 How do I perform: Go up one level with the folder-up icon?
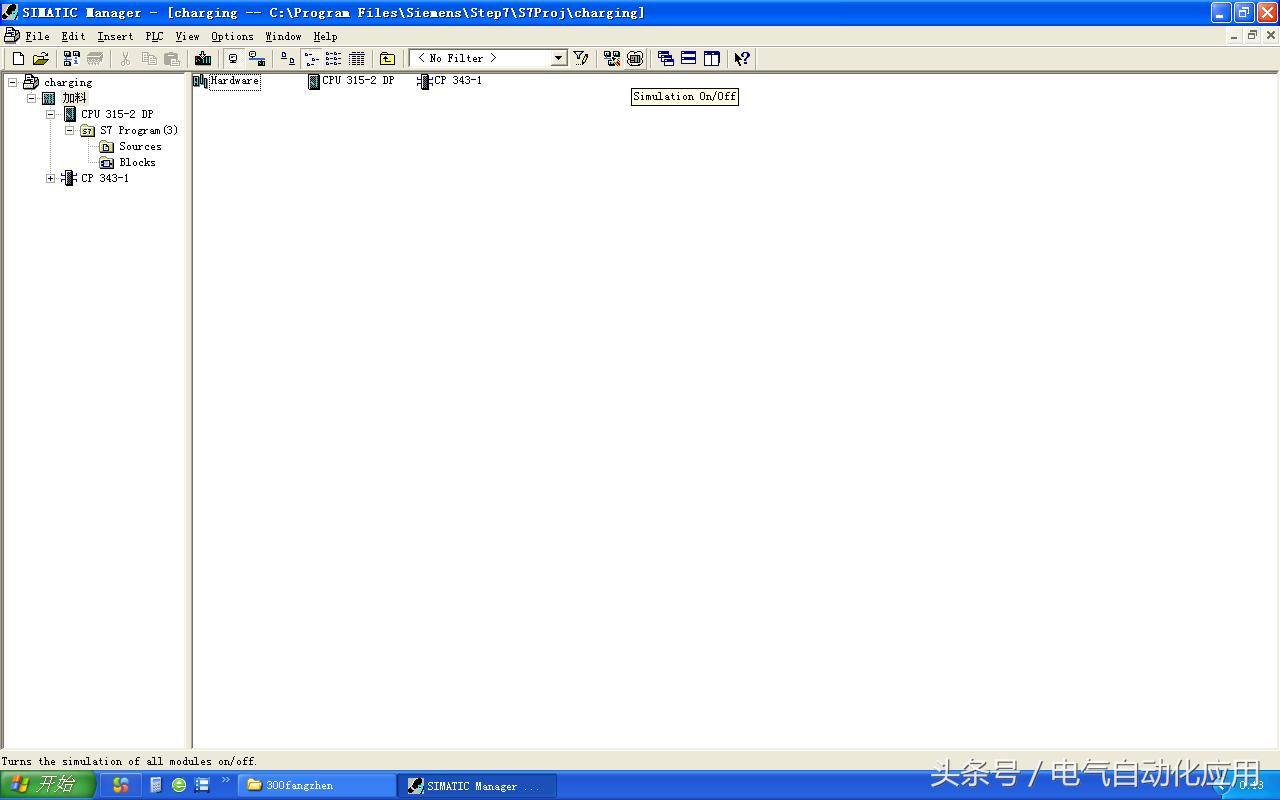coord(388,59)
